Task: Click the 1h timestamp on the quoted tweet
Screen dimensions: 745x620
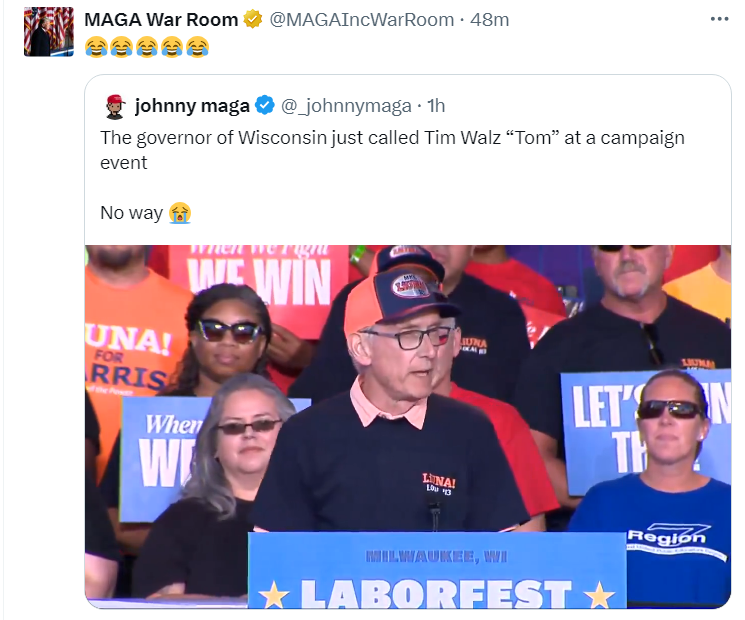Action: point(436,105)
